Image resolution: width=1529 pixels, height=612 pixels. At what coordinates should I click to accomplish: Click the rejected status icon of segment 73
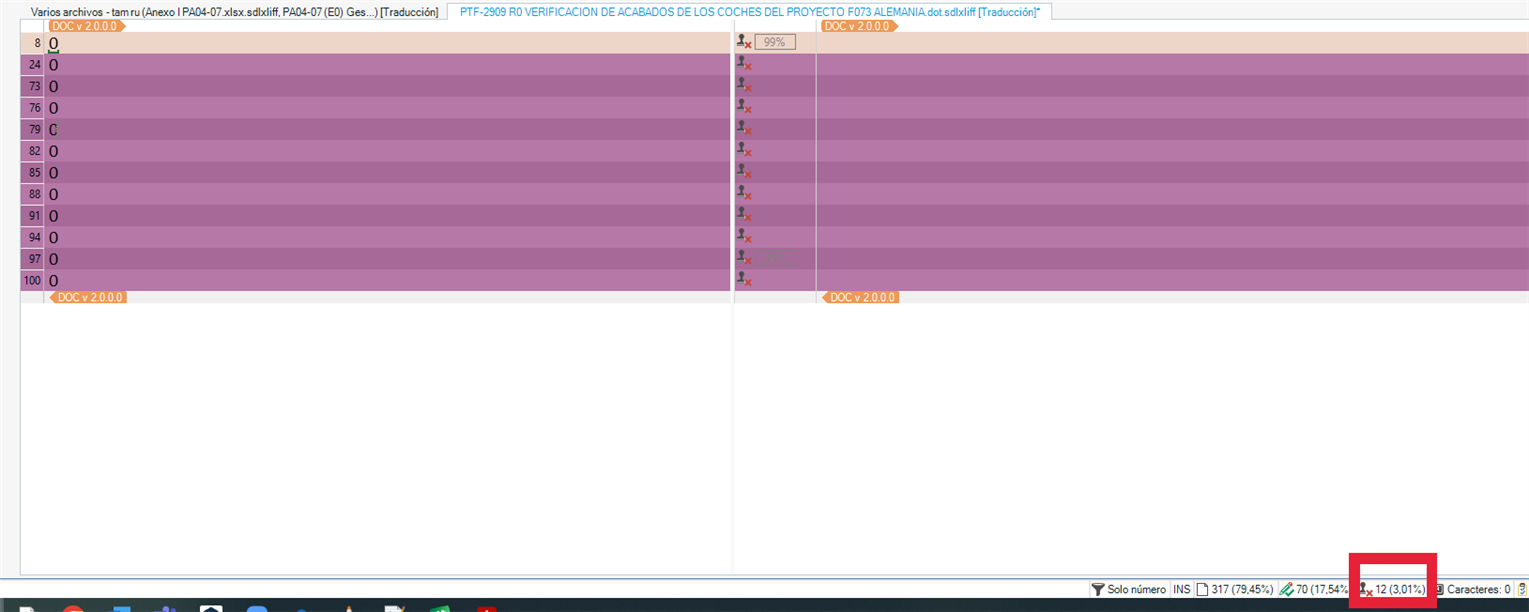click(744, 86)
